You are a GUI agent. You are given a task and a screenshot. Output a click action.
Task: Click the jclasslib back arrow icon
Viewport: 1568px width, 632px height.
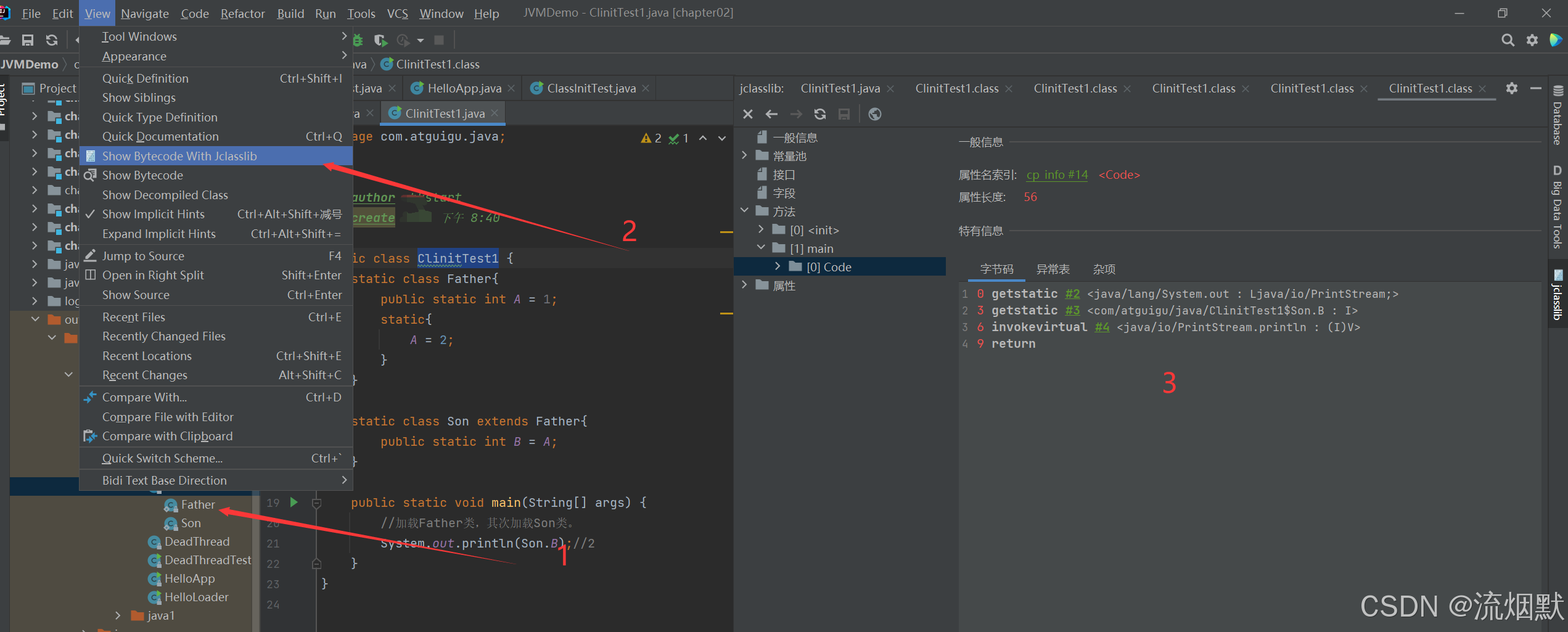[771, 114]
